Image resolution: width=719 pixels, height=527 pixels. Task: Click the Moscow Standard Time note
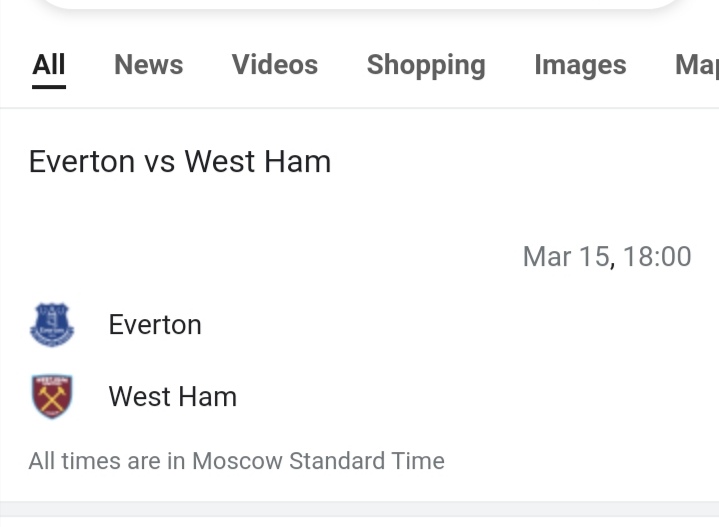click(x=318, y=461)
